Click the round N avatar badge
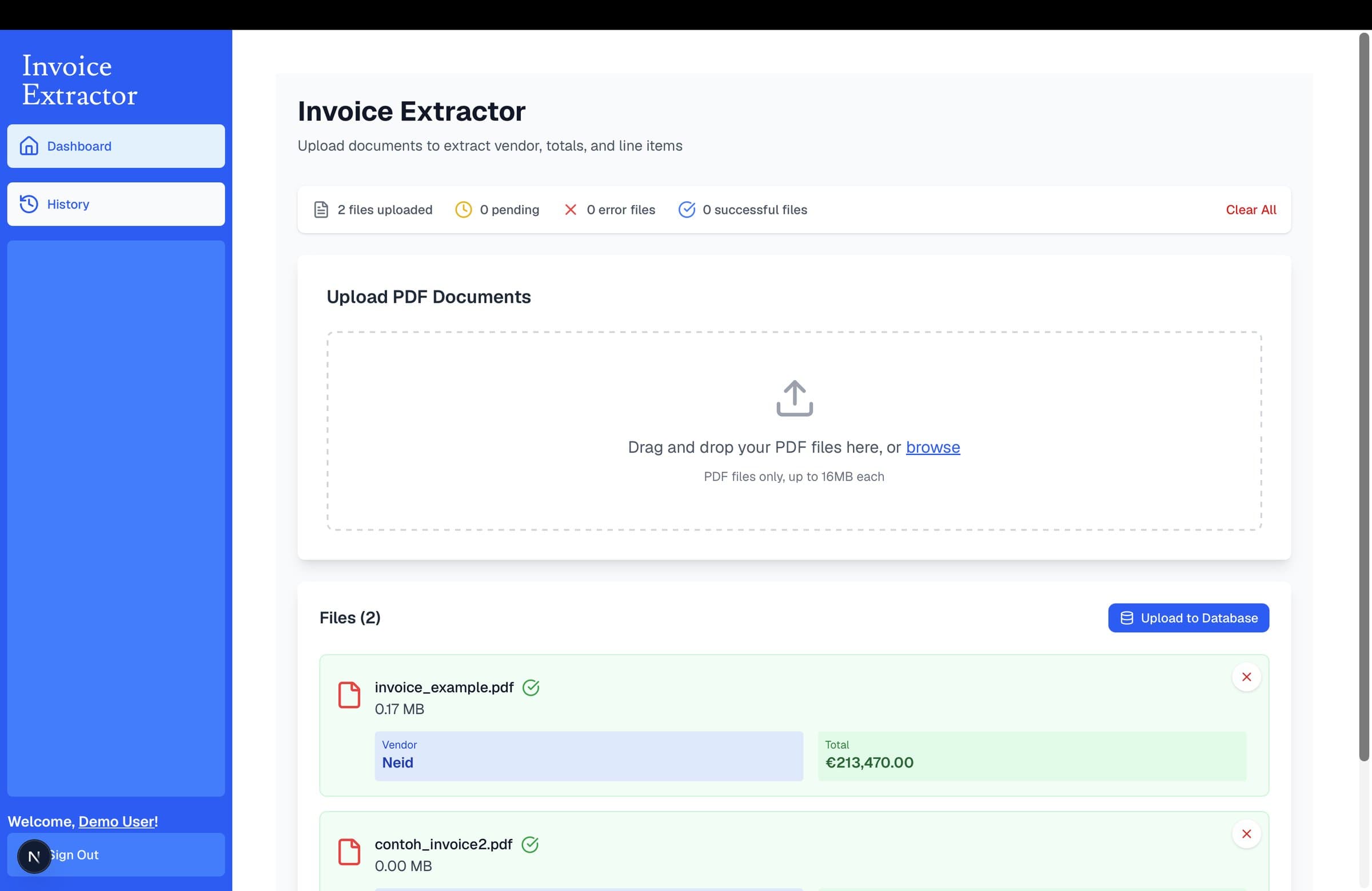 pos(34,857)
